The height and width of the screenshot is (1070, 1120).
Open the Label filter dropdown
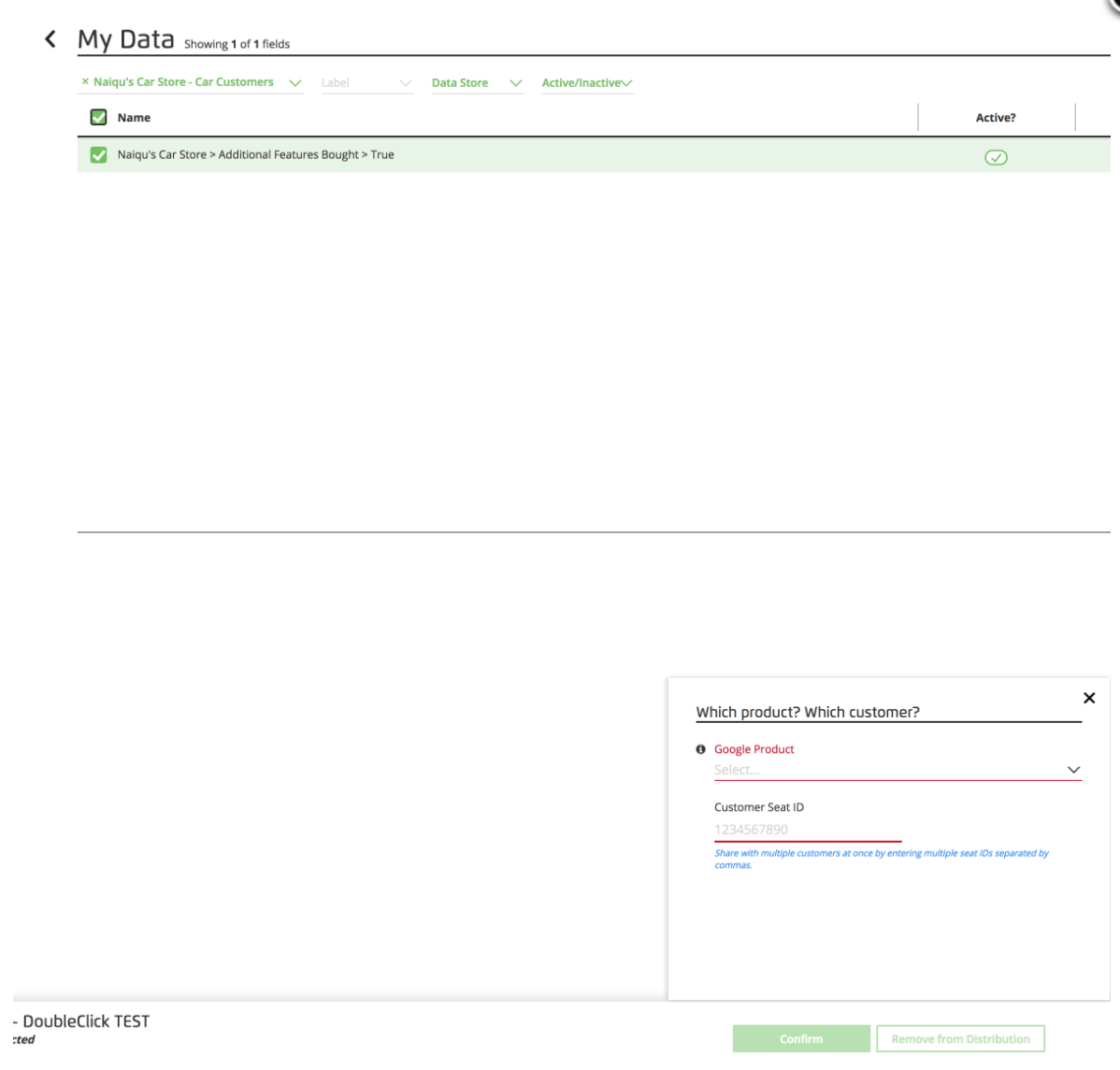[367, 83]
